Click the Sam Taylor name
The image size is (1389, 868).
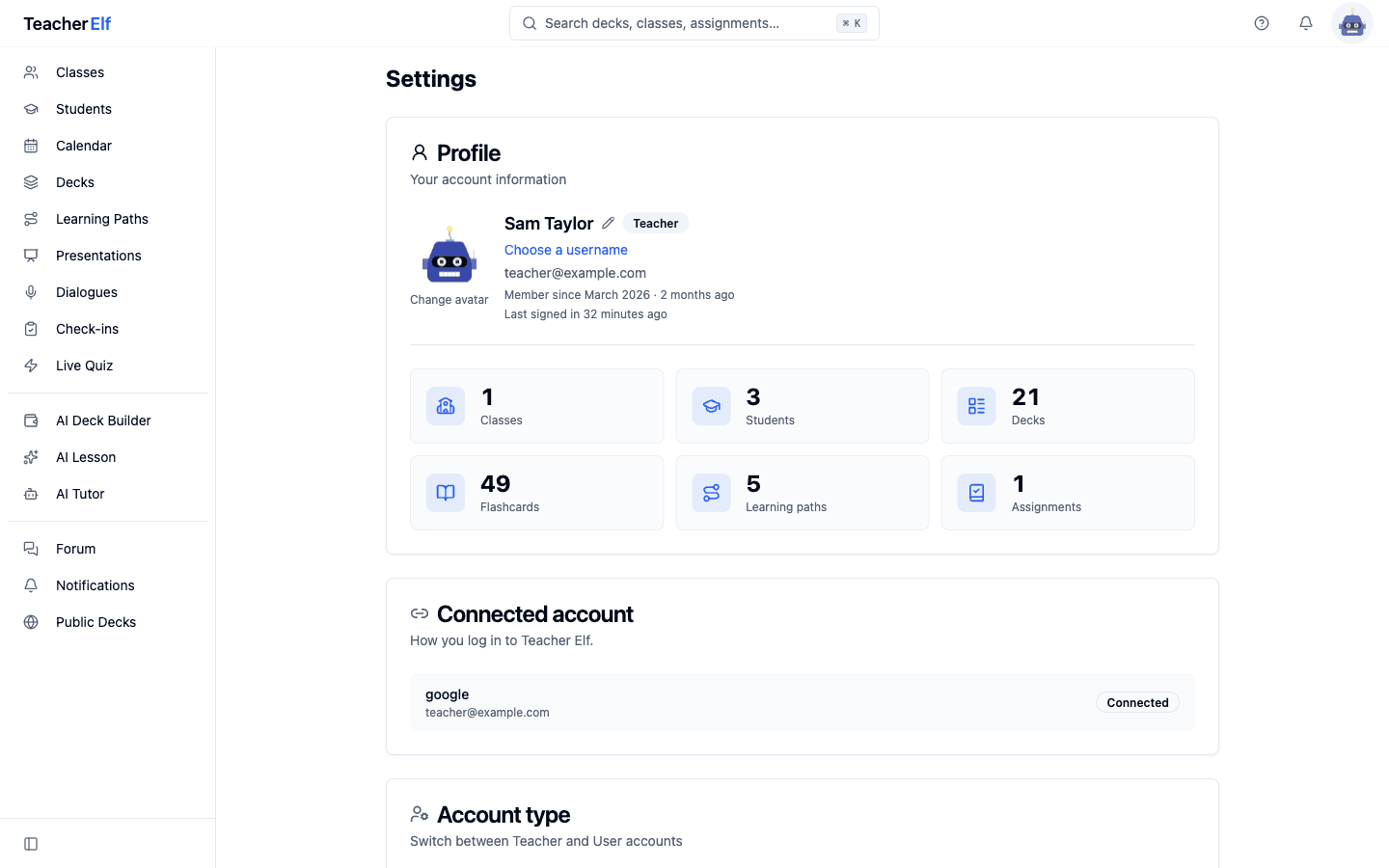click(549, 223)
